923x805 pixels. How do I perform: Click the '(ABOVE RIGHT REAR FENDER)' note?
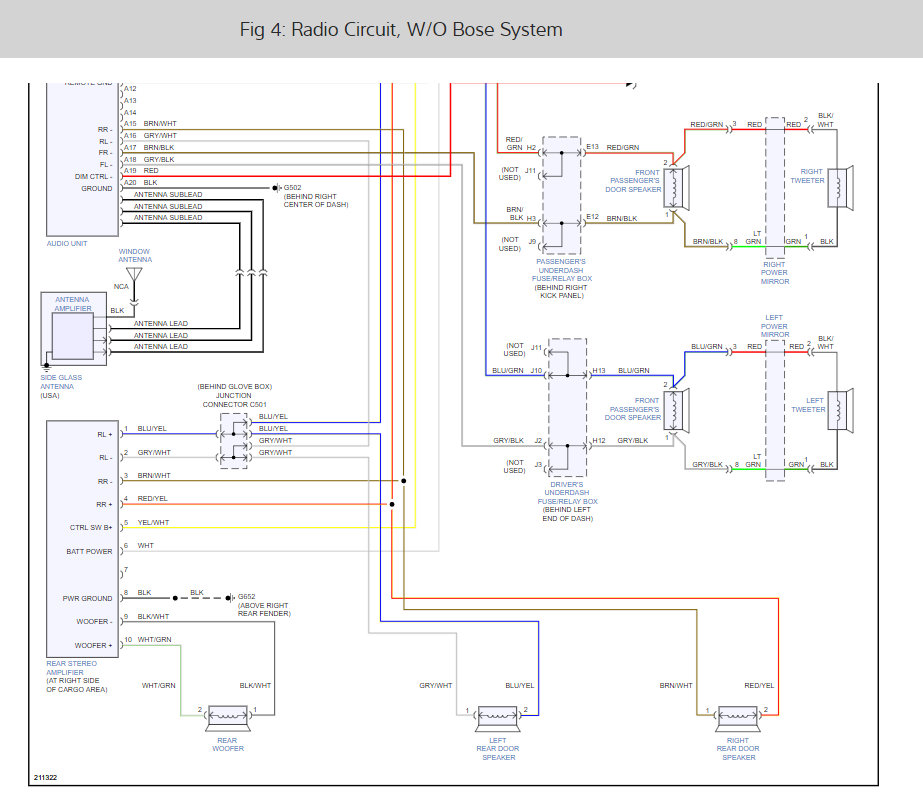click(264, 610)
